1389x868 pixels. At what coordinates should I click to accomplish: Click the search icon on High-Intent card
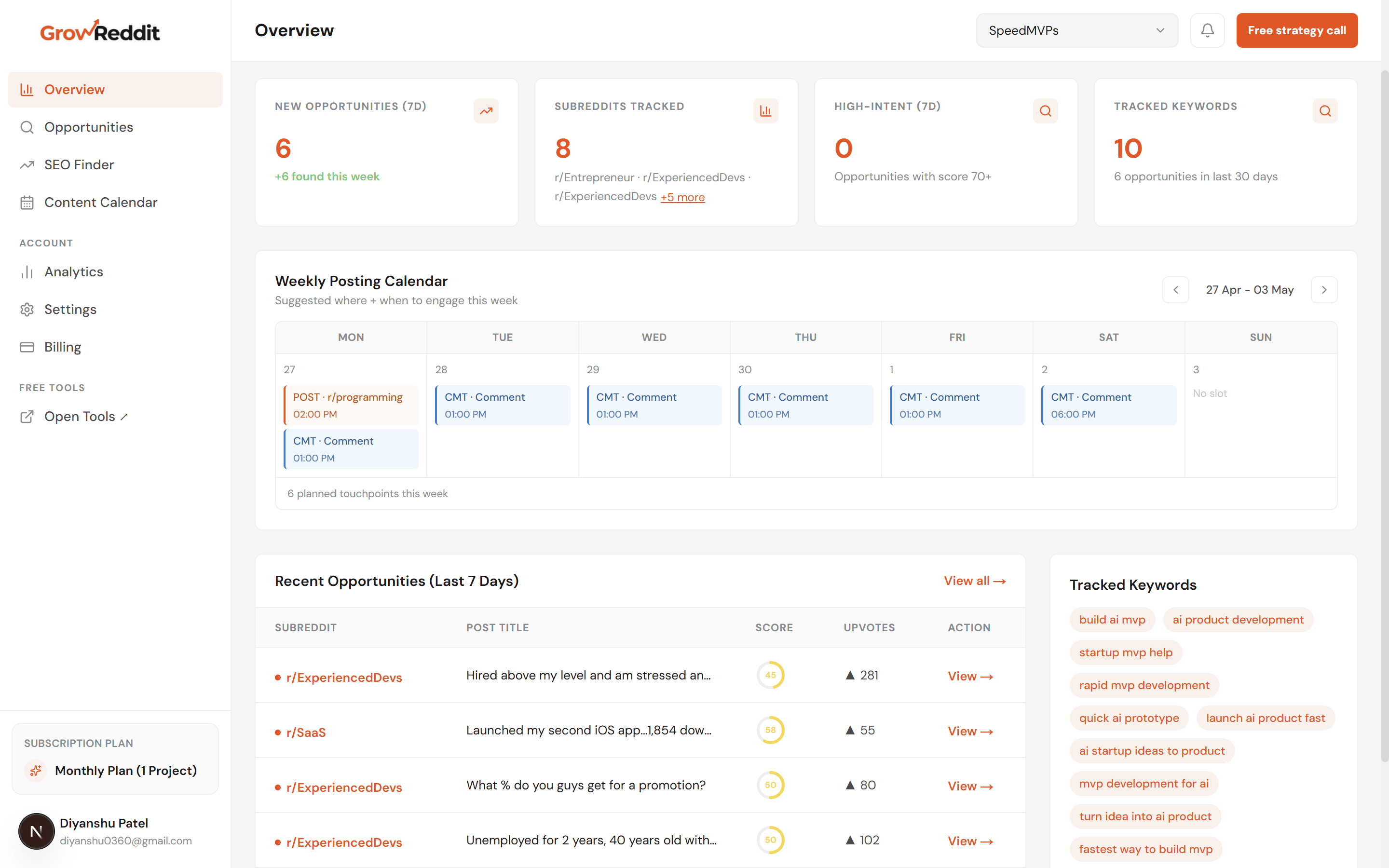coord(1045,111)
